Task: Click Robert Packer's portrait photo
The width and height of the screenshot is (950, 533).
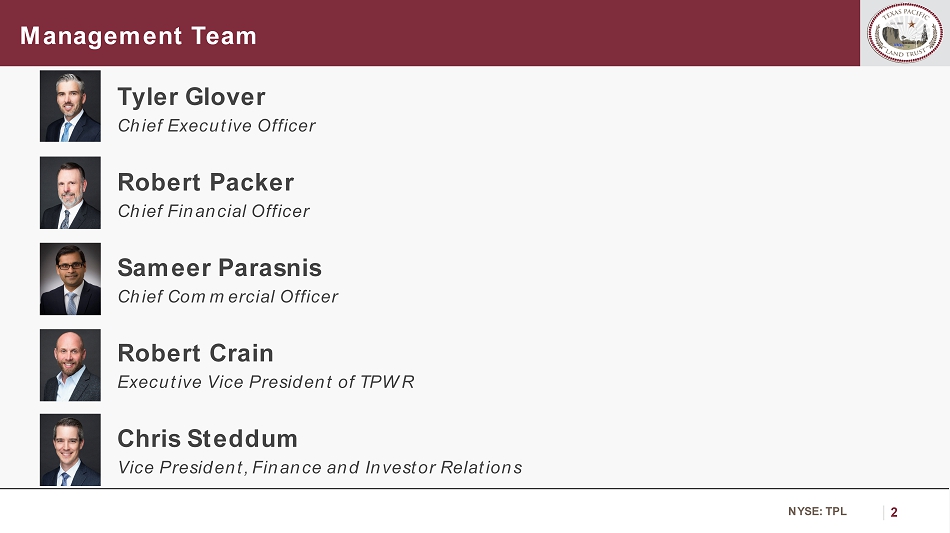Action: point(70,192)
